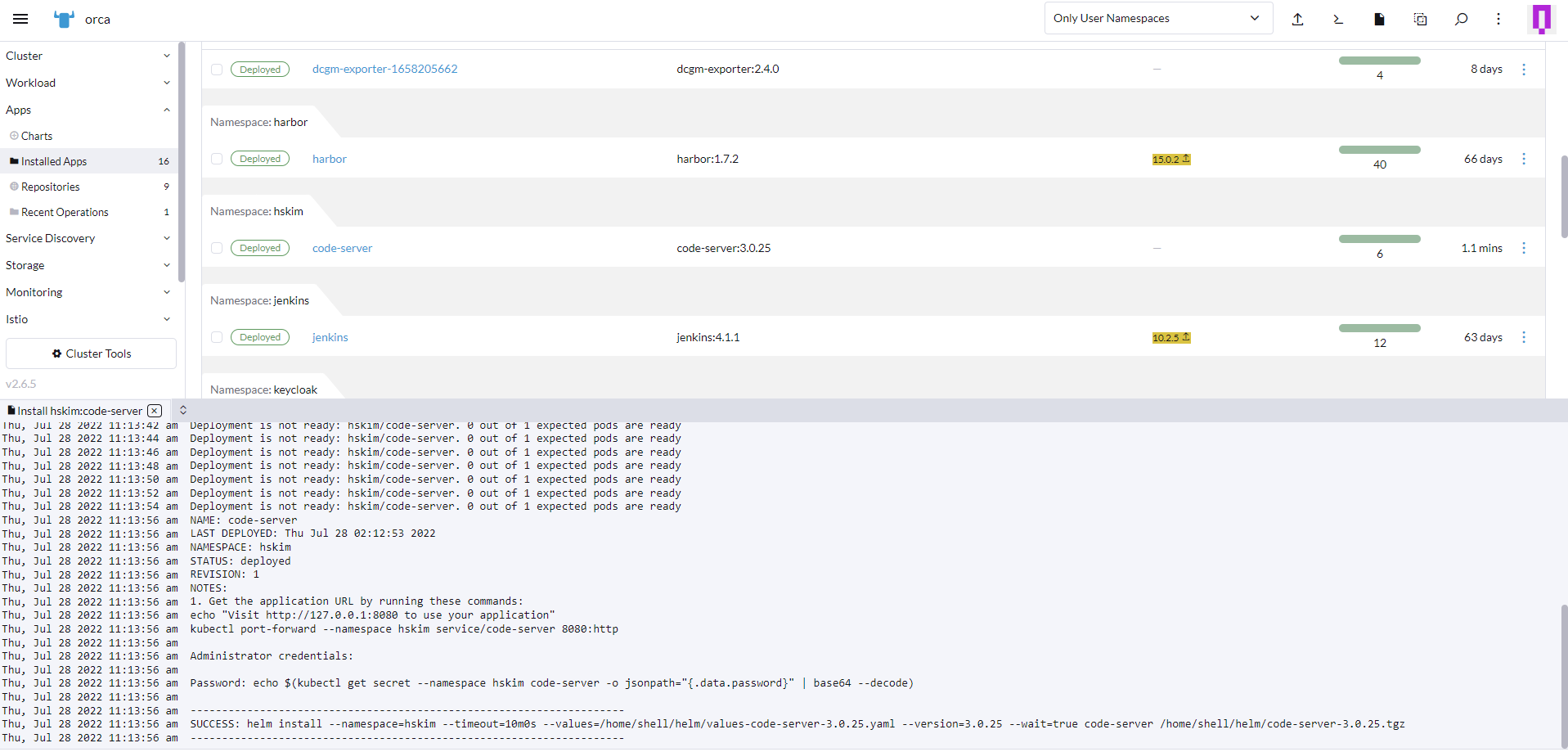Expand the Monitoring sidebar section
The height and width of the screenshot is (752, 1568).
click(88, 292)
